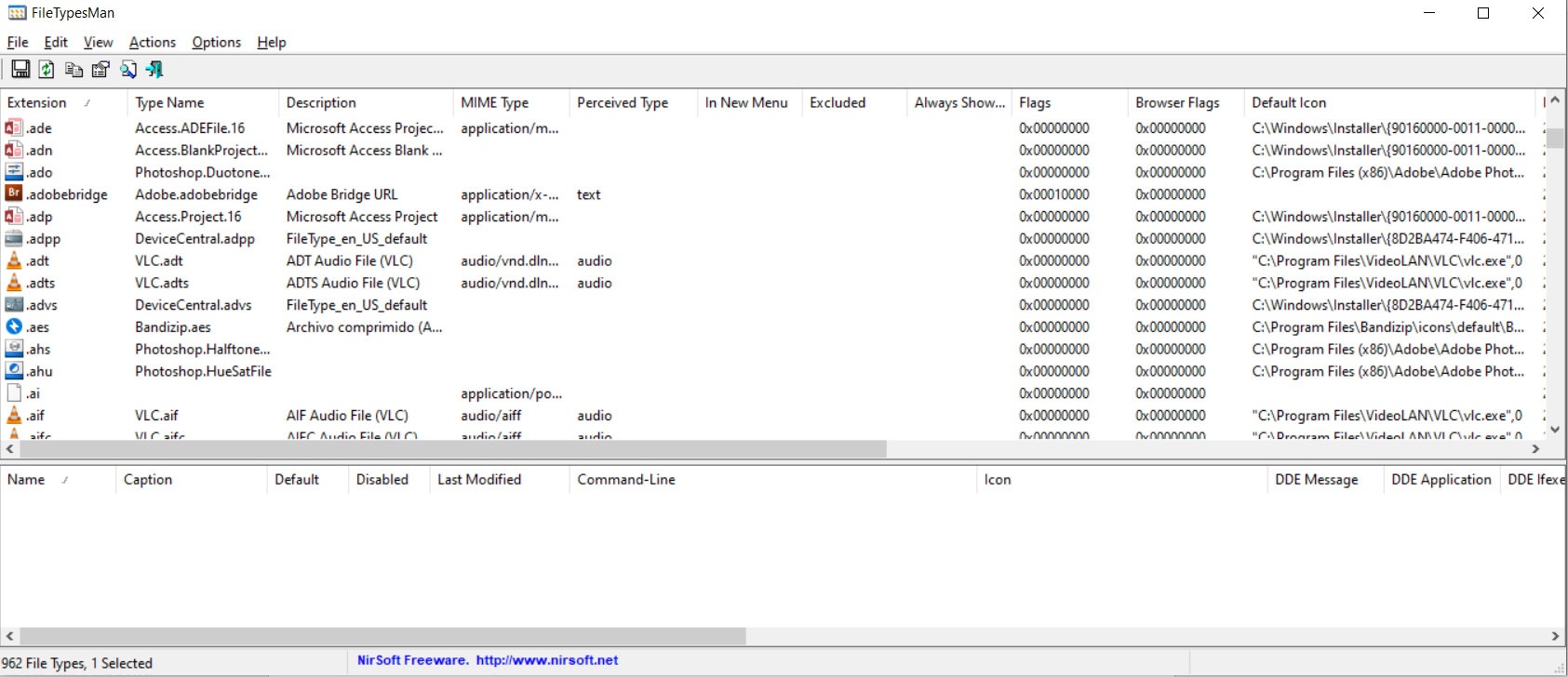Sort actions by the Icon column header
This screenshot has height=677, width=1568.
1122,479
